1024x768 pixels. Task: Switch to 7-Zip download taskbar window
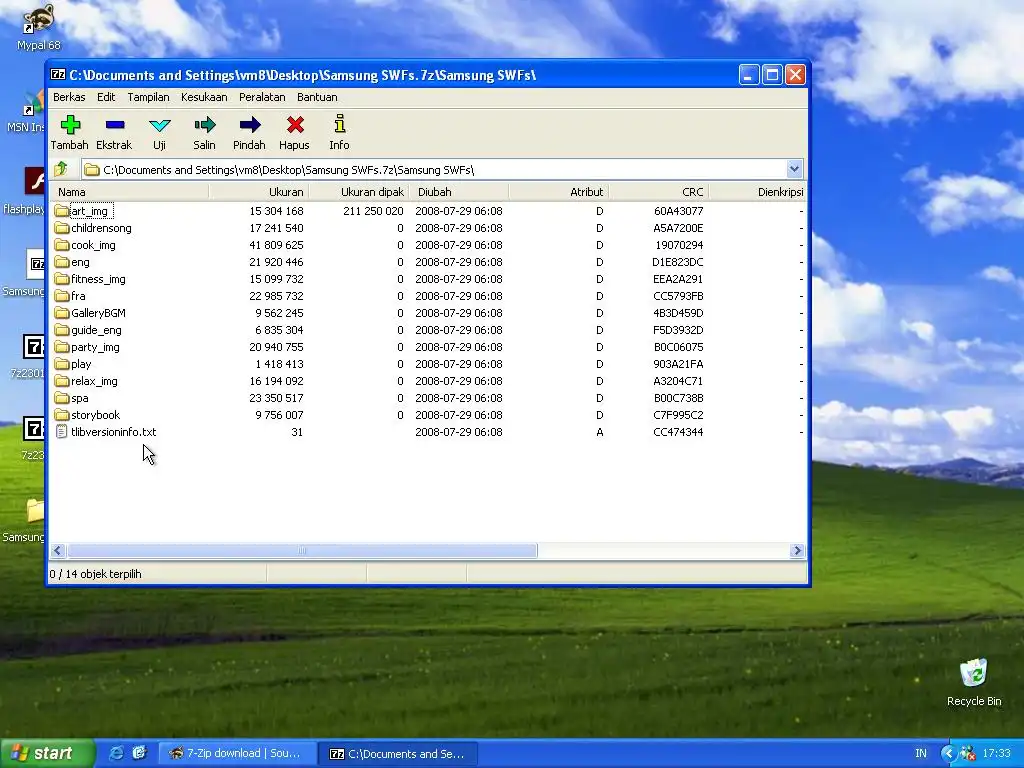click(x=238, y=754)
